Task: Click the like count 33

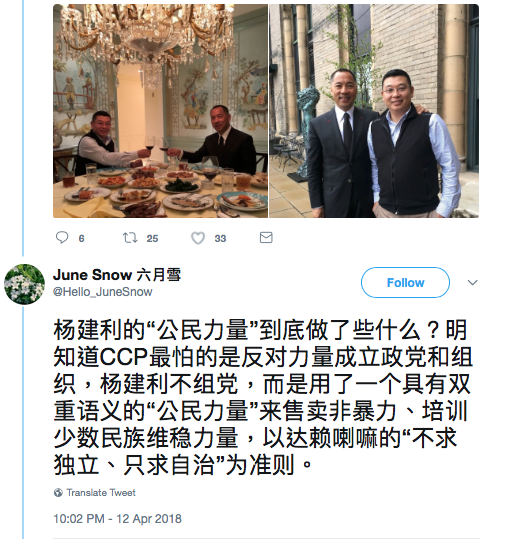Action: point(220,239)
